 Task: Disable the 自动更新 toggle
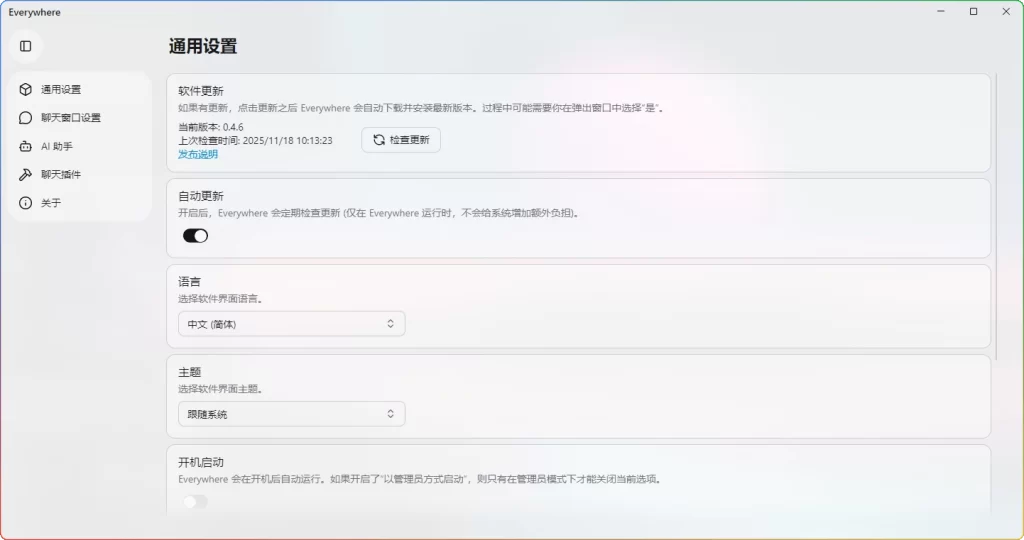coord(195,236)
